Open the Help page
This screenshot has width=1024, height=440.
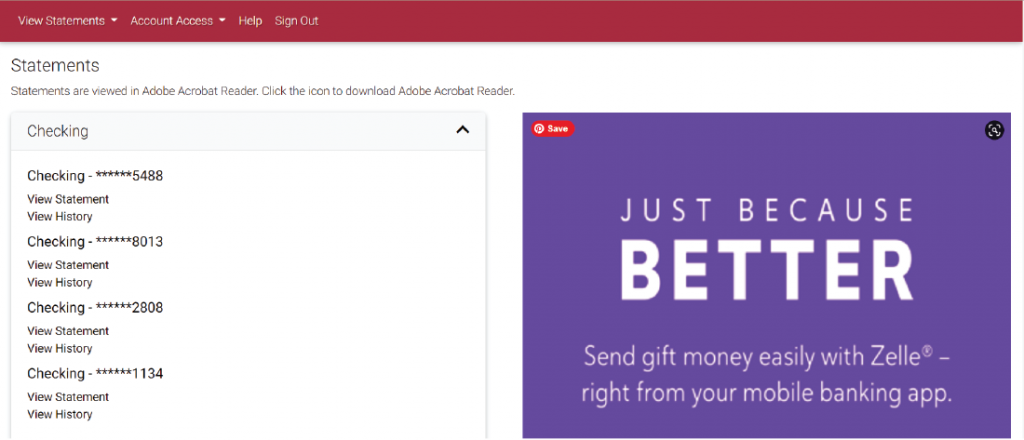[x=250, y=20]
